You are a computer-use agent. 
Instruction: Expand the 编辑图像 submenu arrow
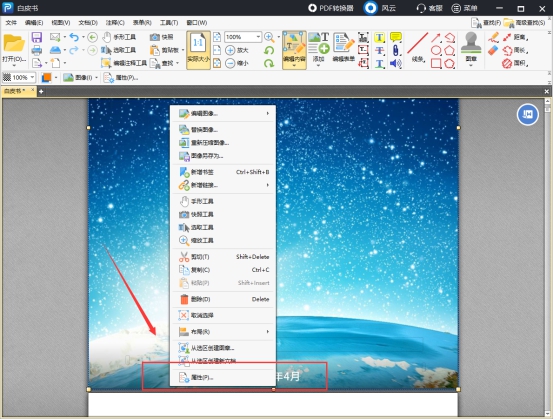pyautogui.click(x=268, y=114)
